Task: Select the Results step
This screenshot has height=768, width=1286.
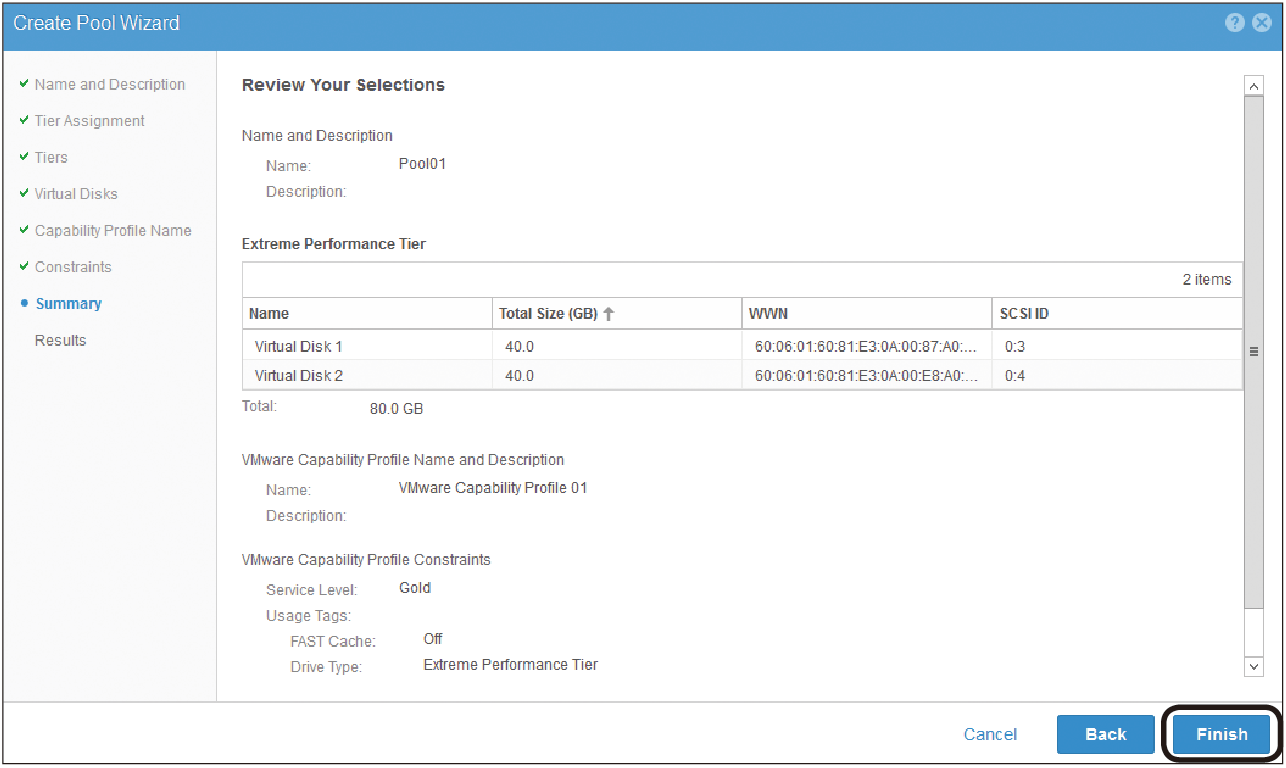Action: pyautogui.click(x=60, y=340)
